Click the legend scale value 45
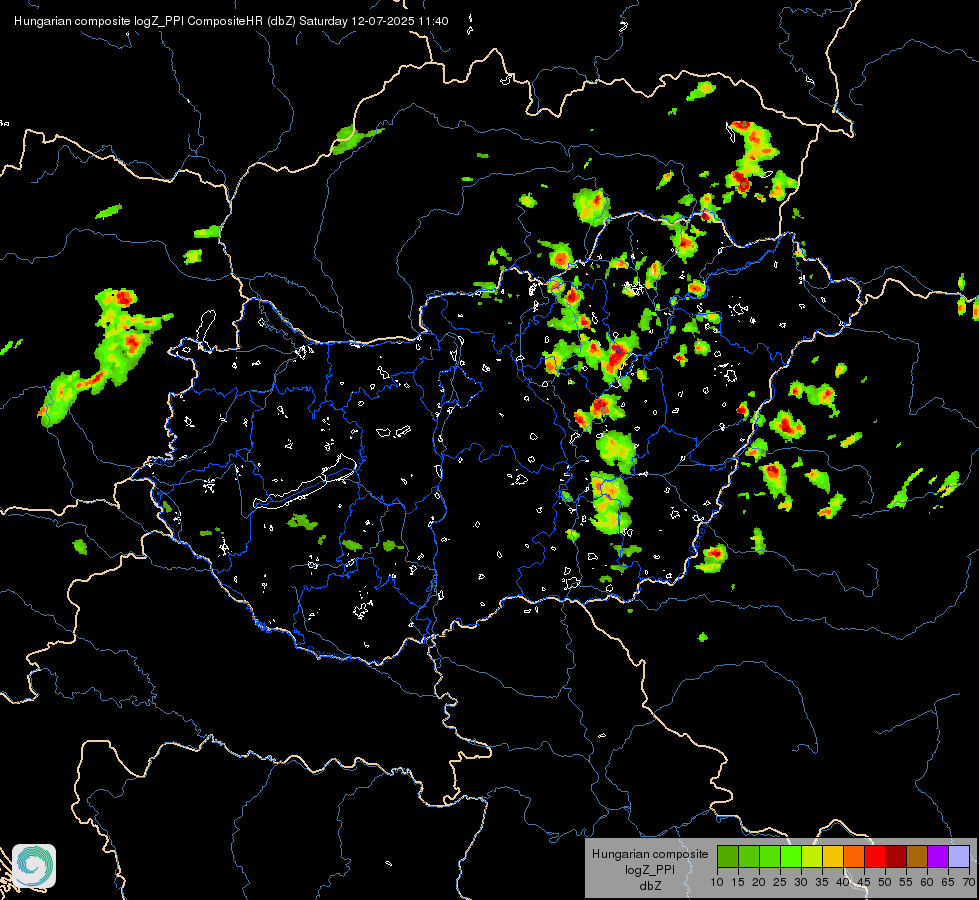The image size is (979, 900). click(864, 882)
